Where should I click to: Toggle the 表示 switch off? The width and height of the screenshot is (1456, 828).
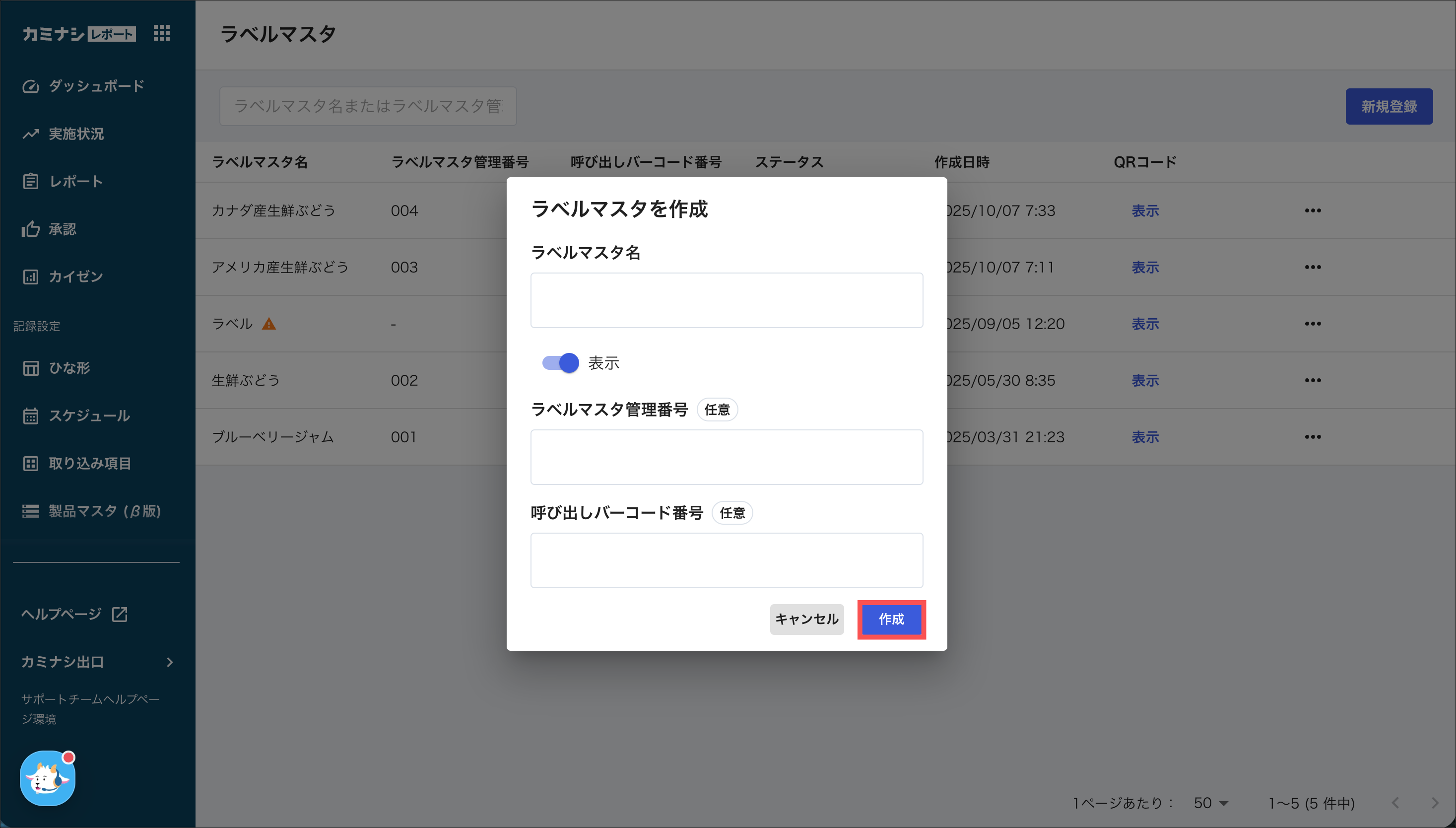[560, 363]
